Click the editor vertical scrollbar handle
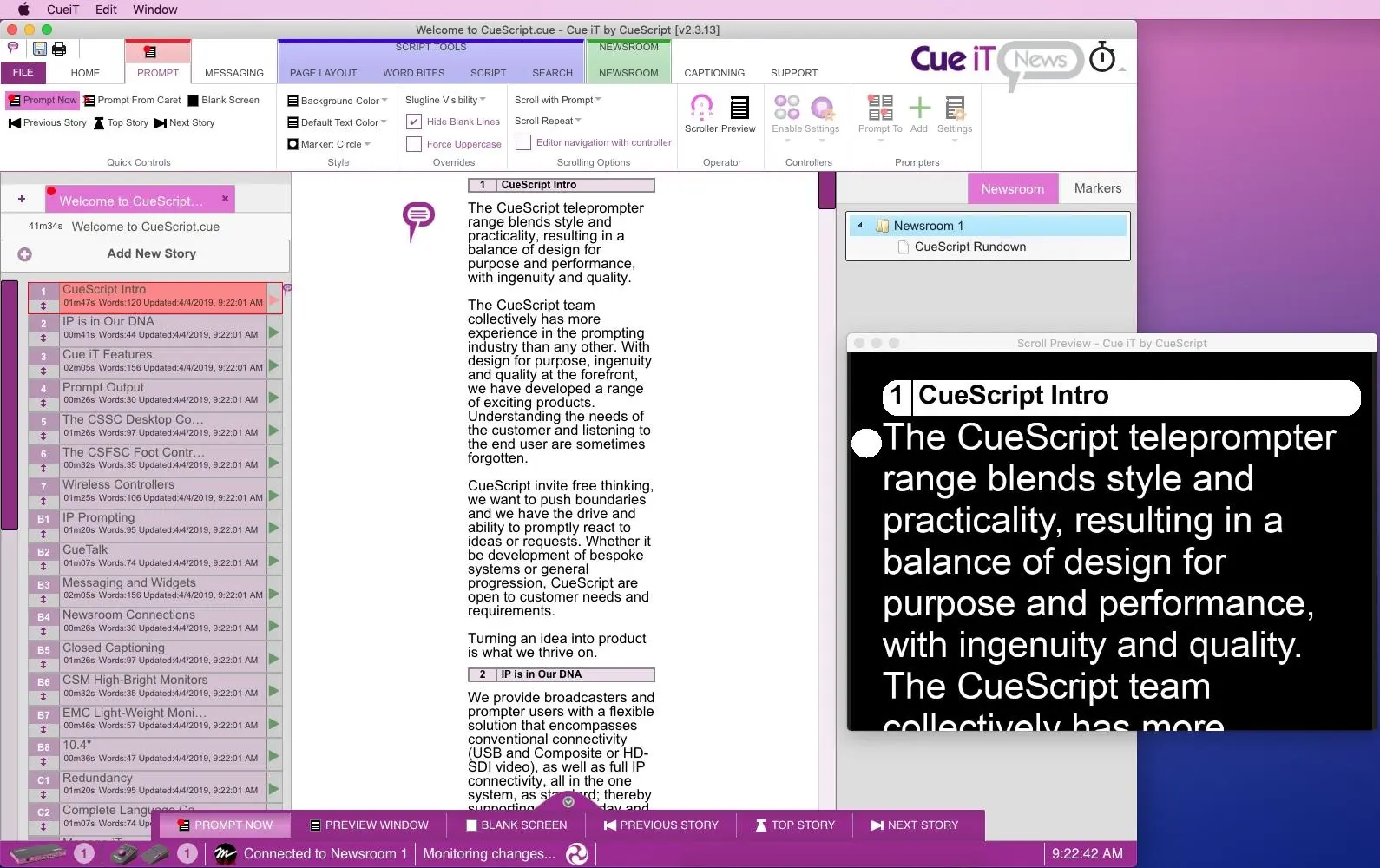Image resolution: width=1380 pixels, height=868 pixels. 826,190
